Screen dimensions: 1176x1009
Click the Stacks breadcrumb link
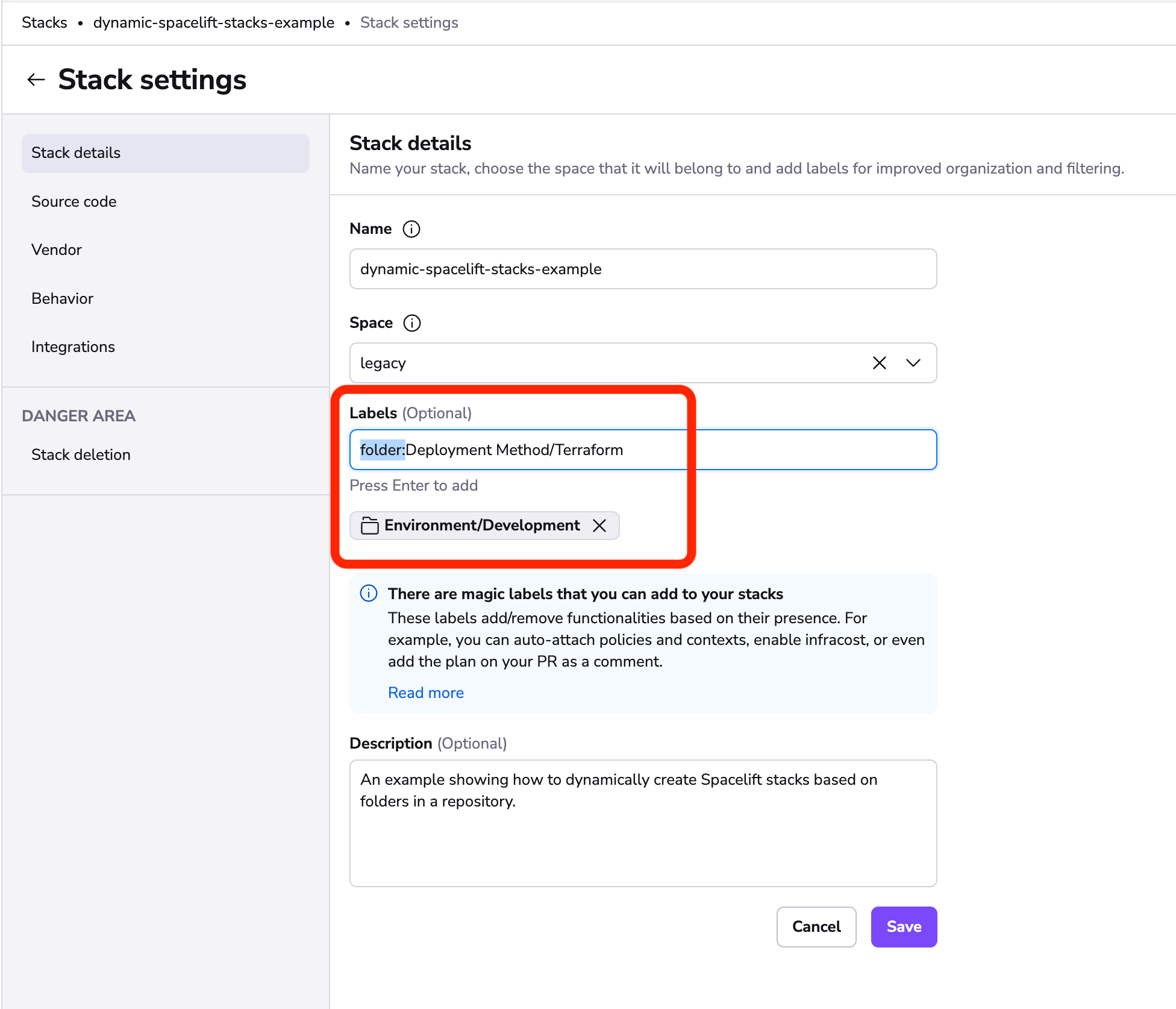(45, 23)
